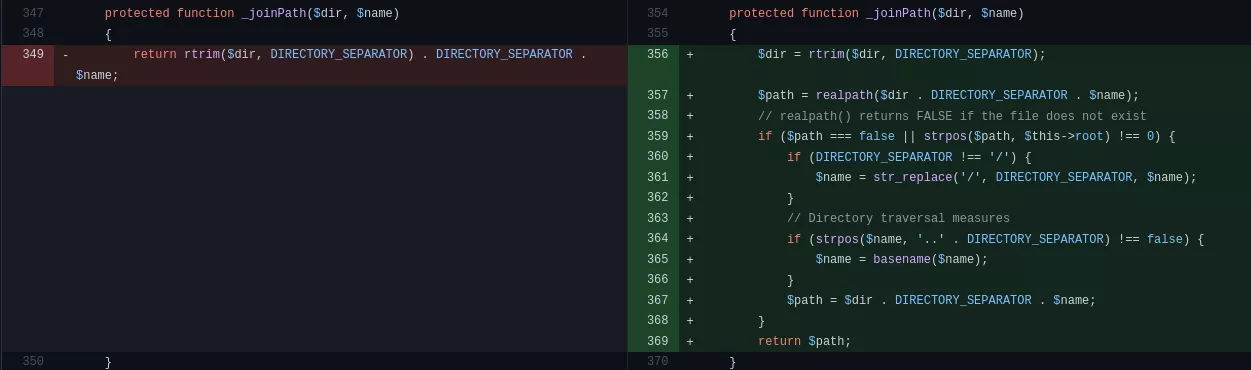Select added line number 358

tap(657, 115)
